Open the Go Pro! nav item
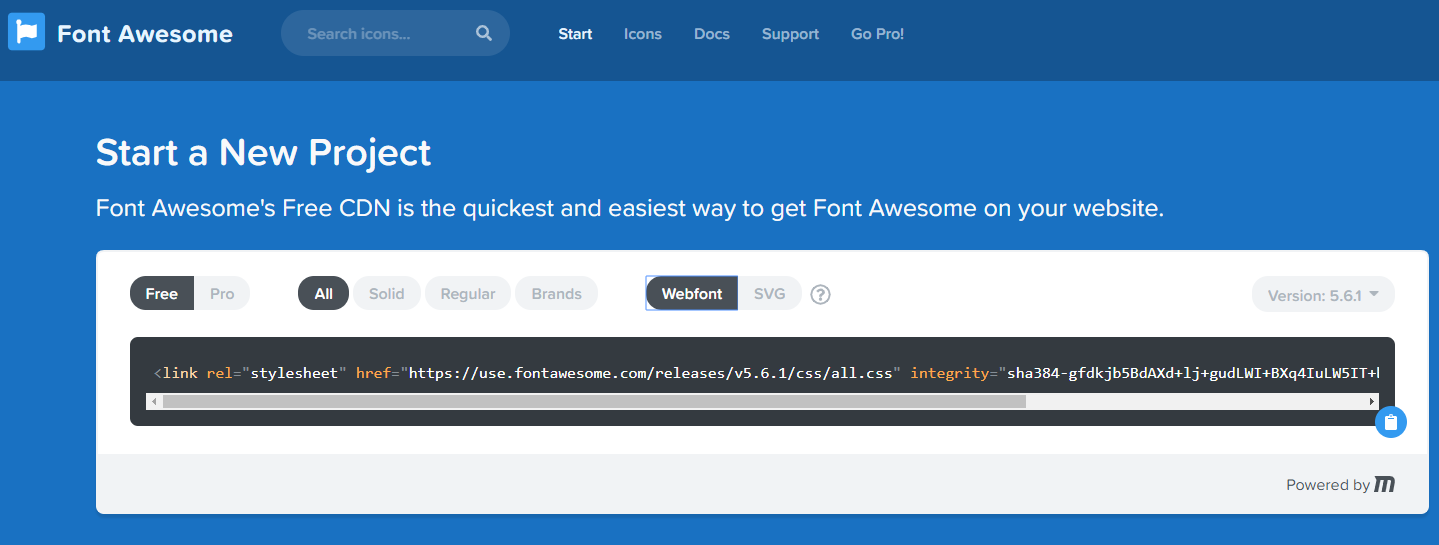 click(x=877, y=34)
